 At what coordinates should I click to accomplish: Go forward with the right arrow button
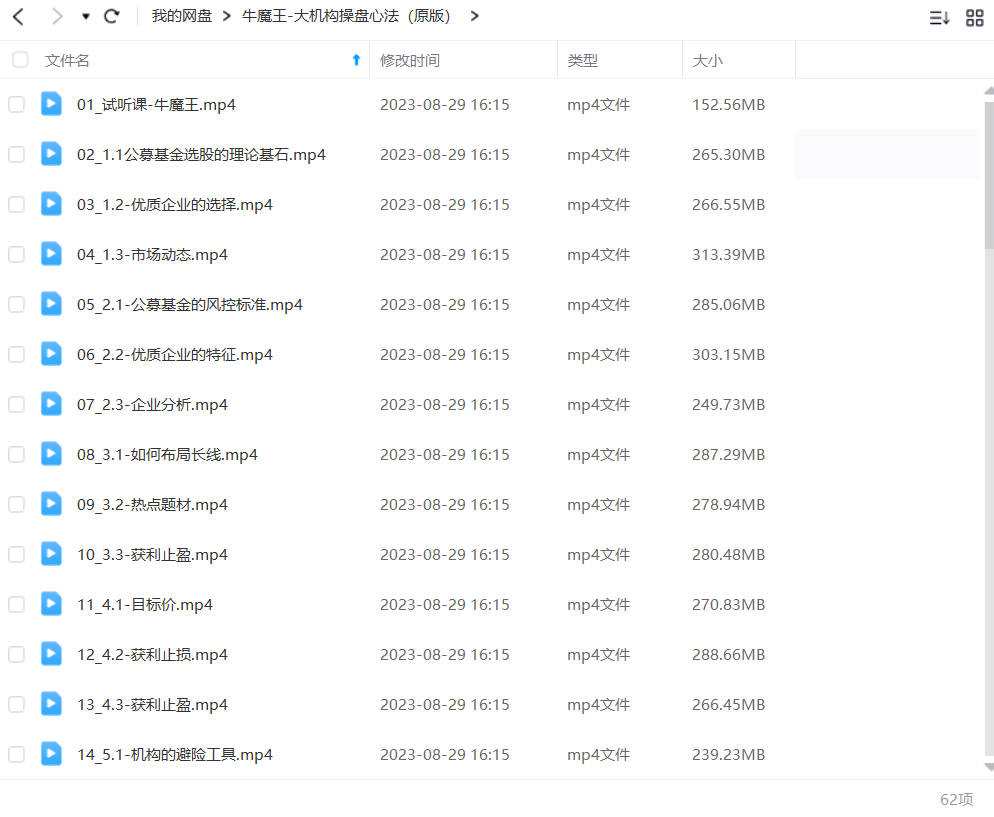[57, 16]
